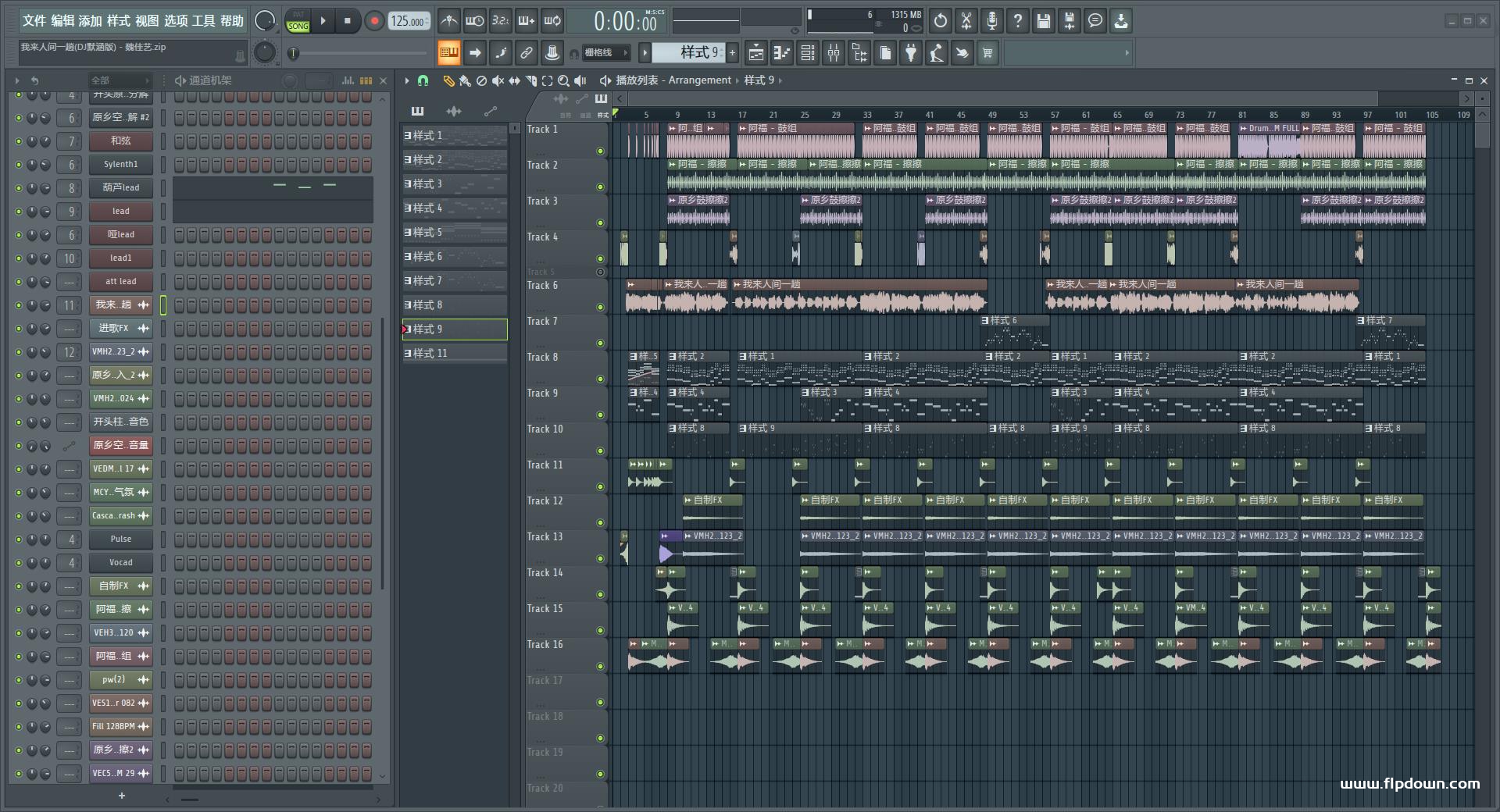
Task: Start playback with Play button
Action: [323, 21]
